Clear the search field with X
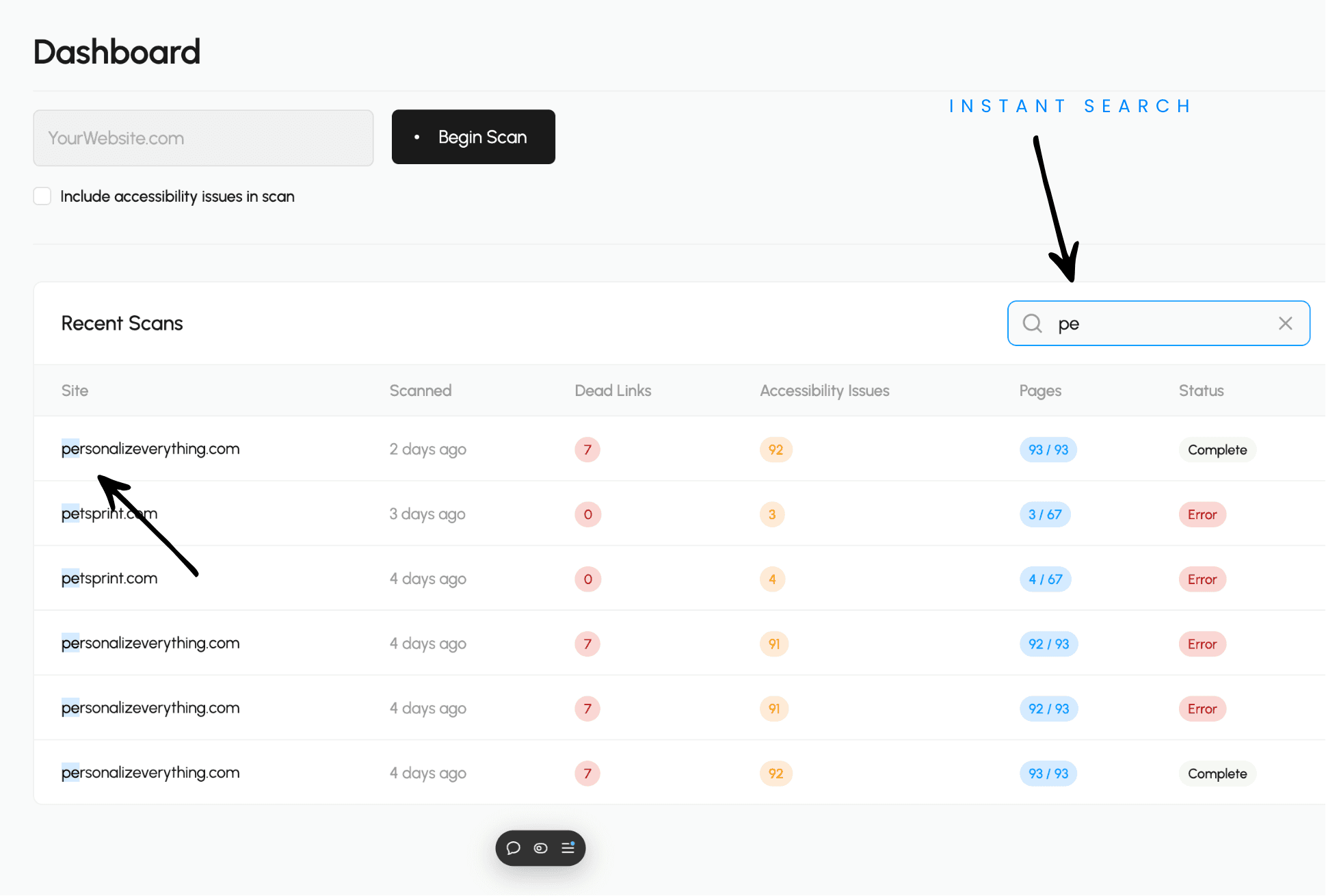The height and width of the screenshot is (896, 1326). point(1285,324)
